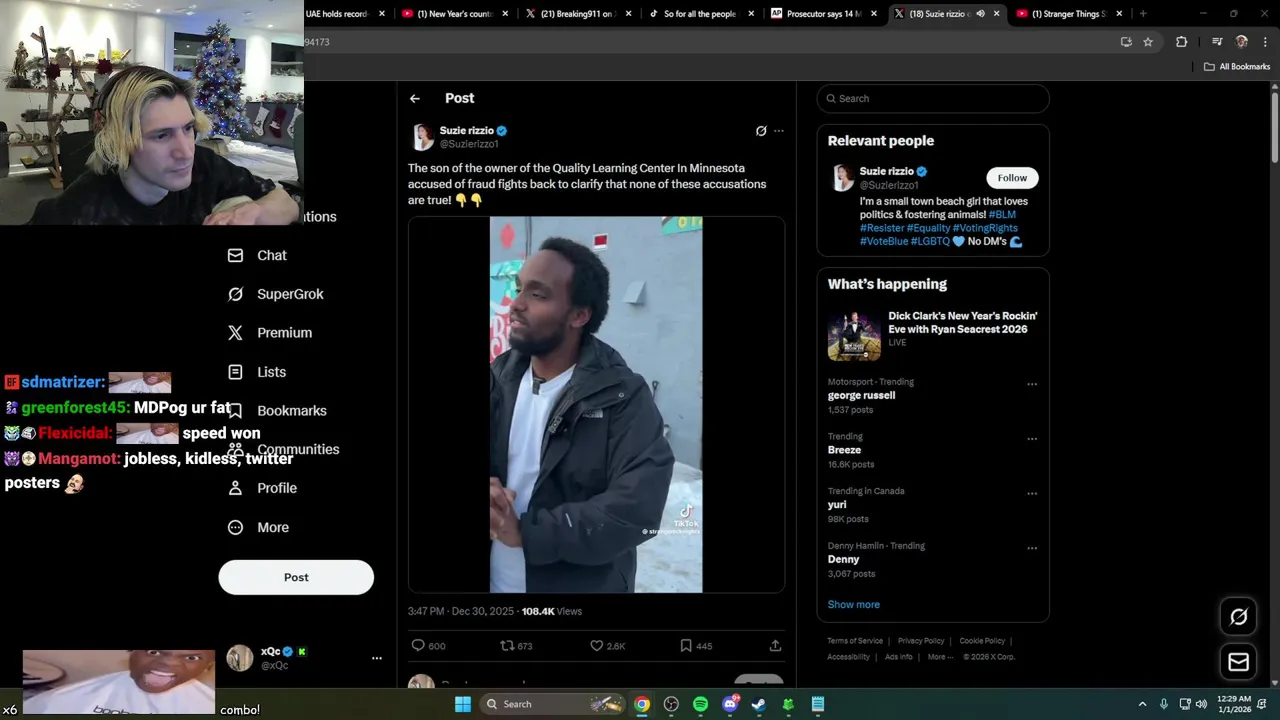Open Discord from taskbar

730,704
